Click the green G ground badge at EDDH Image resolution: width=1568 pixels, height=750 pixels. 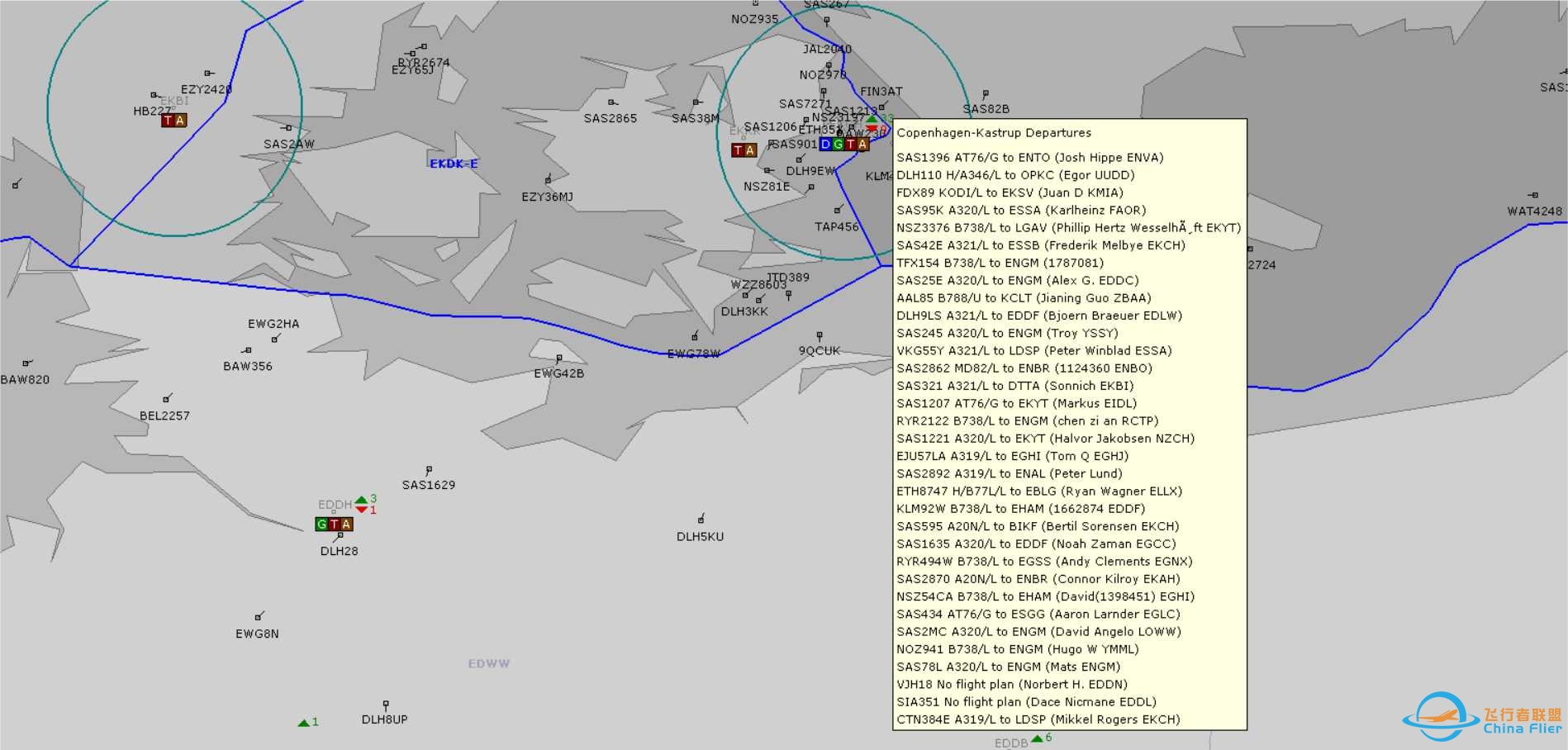click(x=322, y=525)
